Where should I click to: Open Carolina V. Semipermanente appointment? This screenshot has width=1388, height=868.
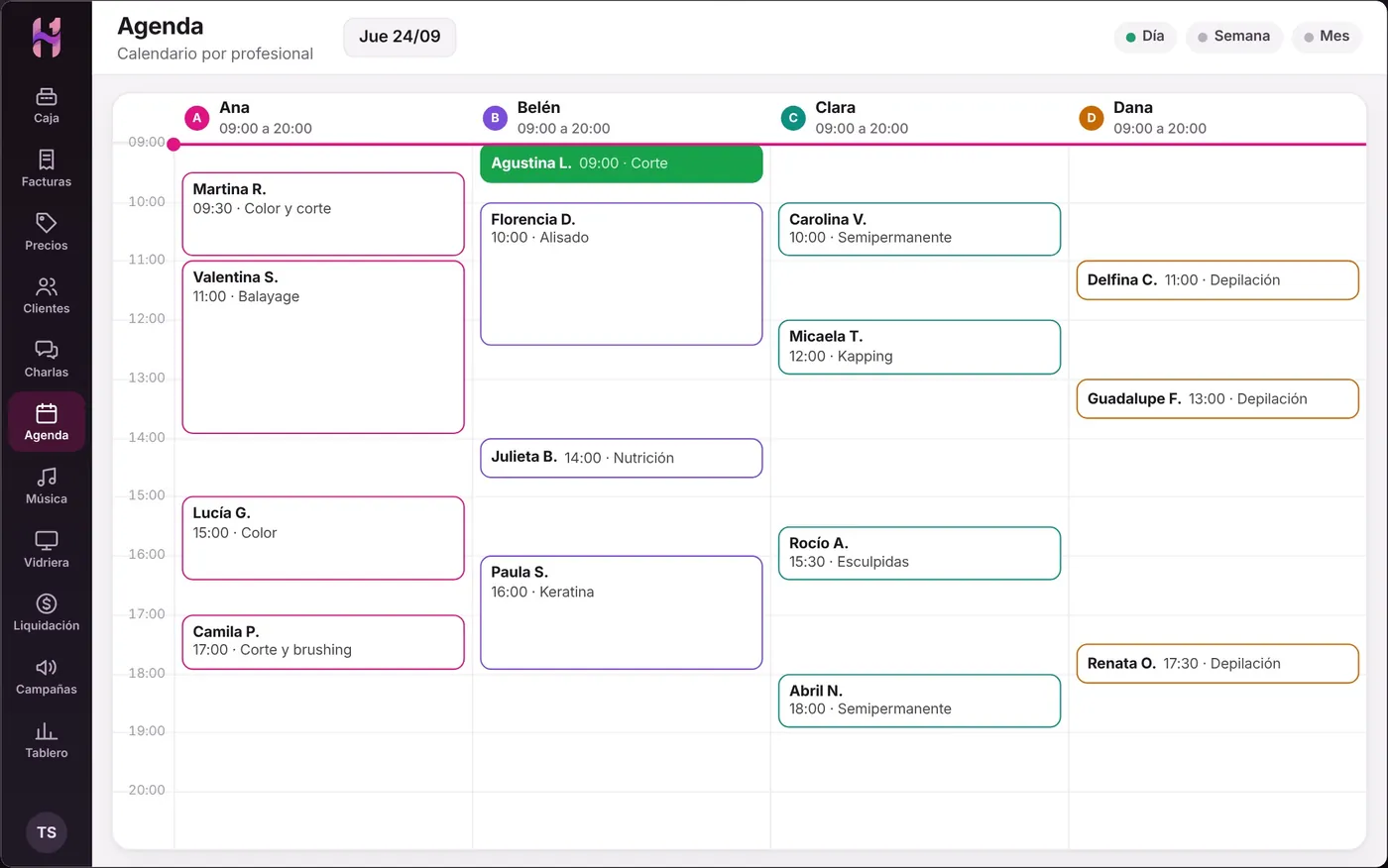coord(920,229)
